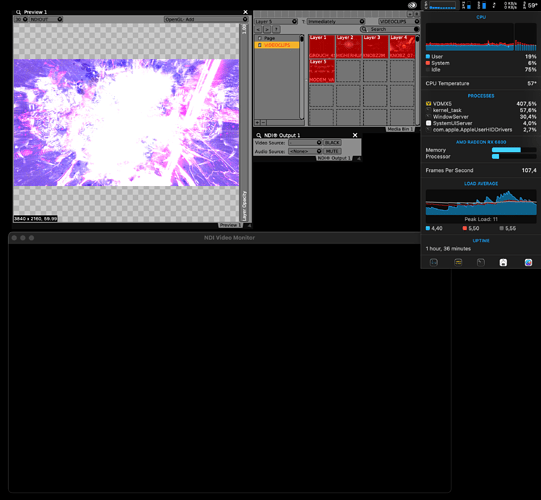Screen dimensions: 541x500
Task: Click the Frames Per Second row
Action: 481,170
